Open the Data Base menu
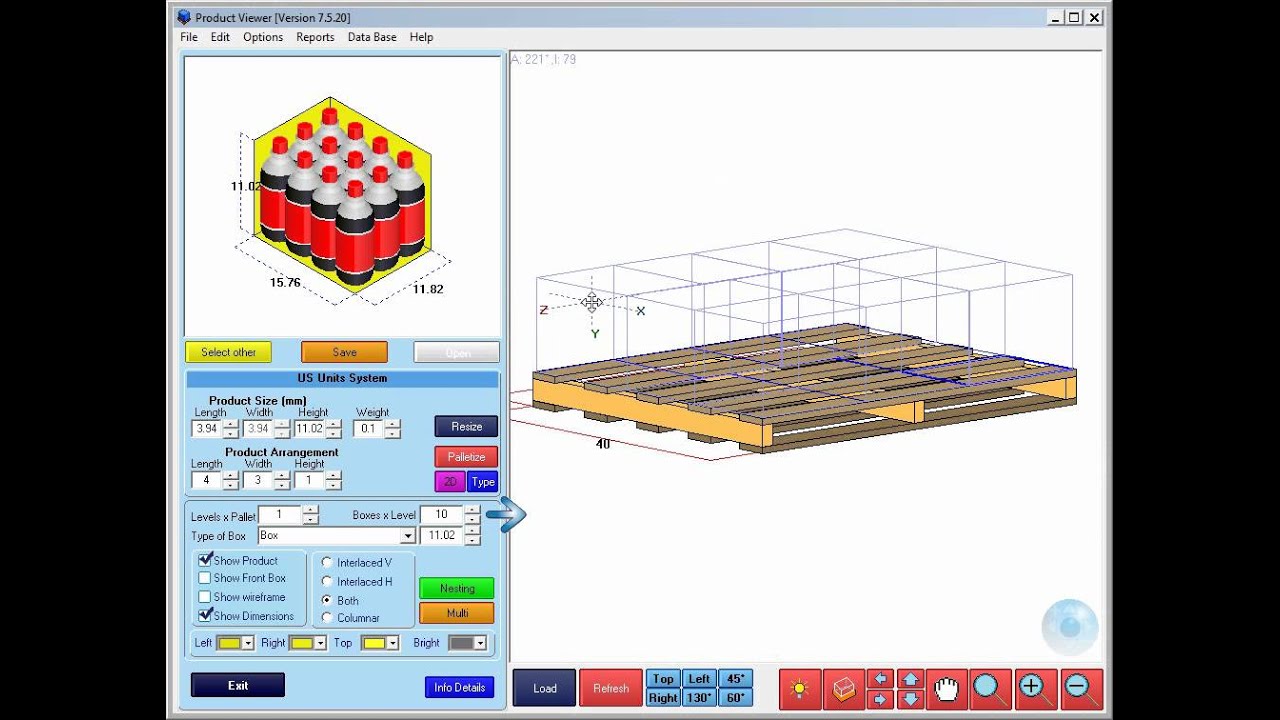 pos(372,37)
